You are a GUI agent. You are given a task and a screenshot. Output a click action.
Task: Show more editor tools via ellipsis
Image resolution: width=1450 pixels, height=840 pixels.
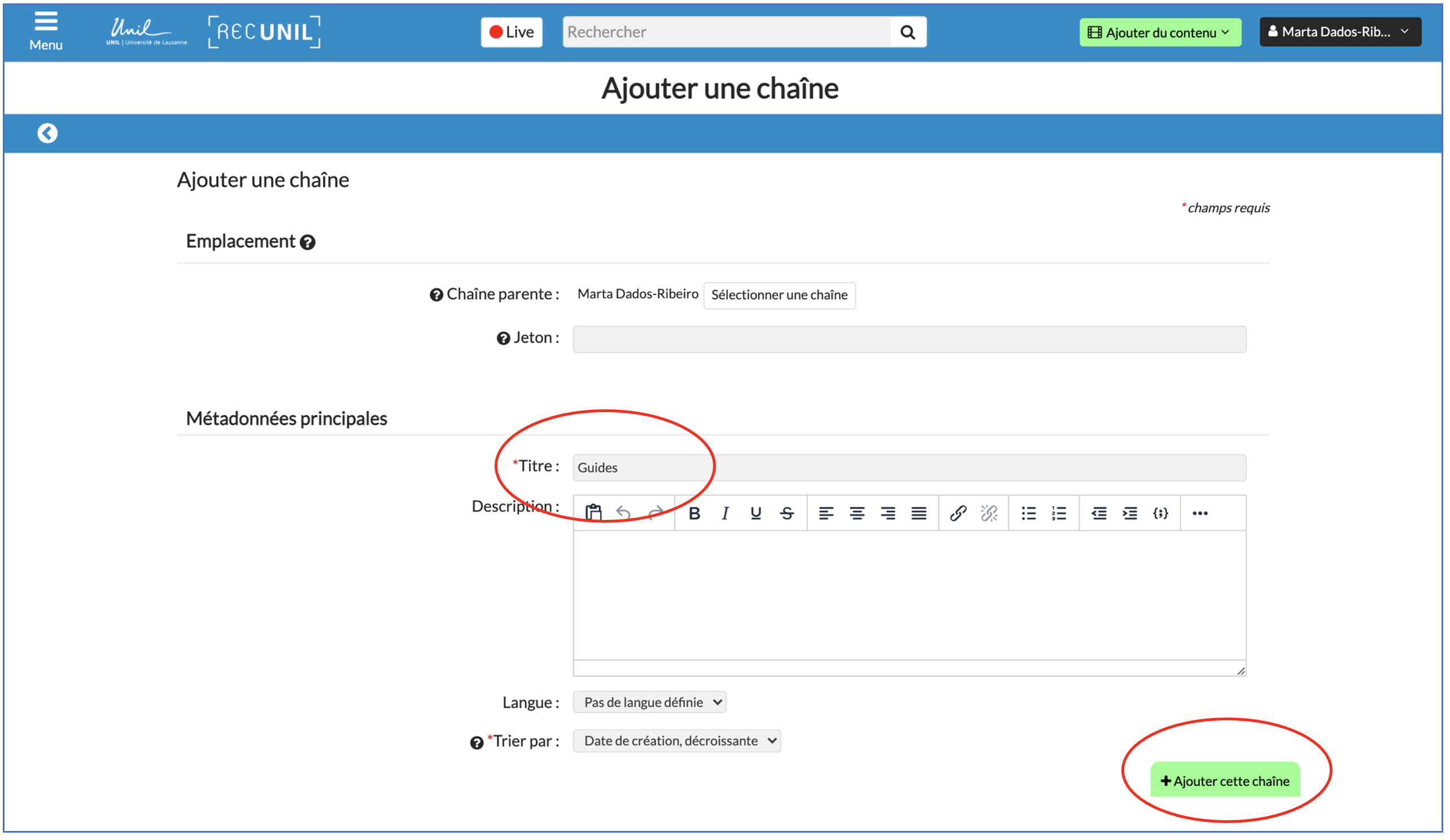(x=1200, y=513)
